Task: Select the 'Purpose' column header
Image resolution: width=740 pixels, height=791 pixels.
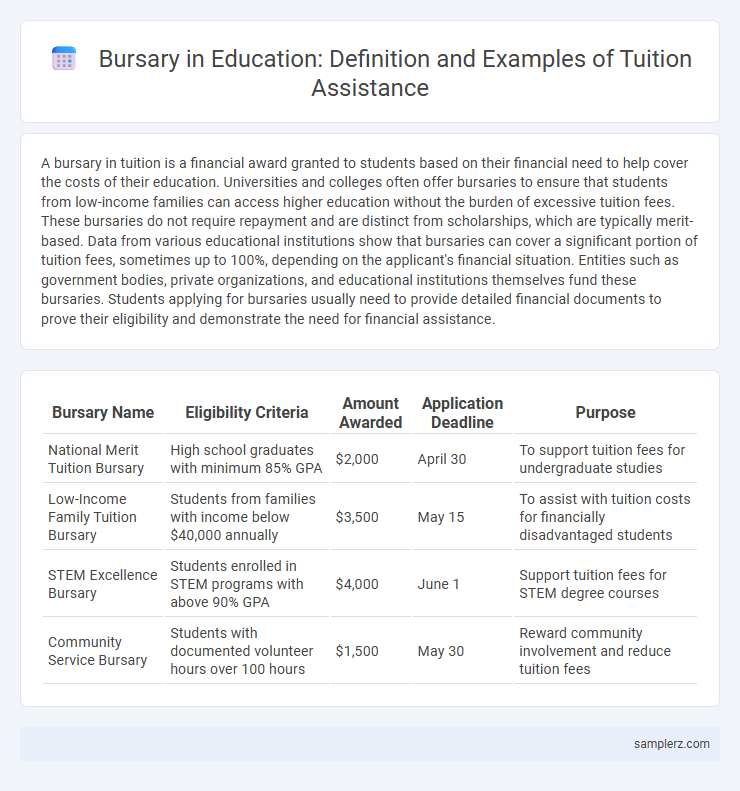Action: tap(605, 413)
